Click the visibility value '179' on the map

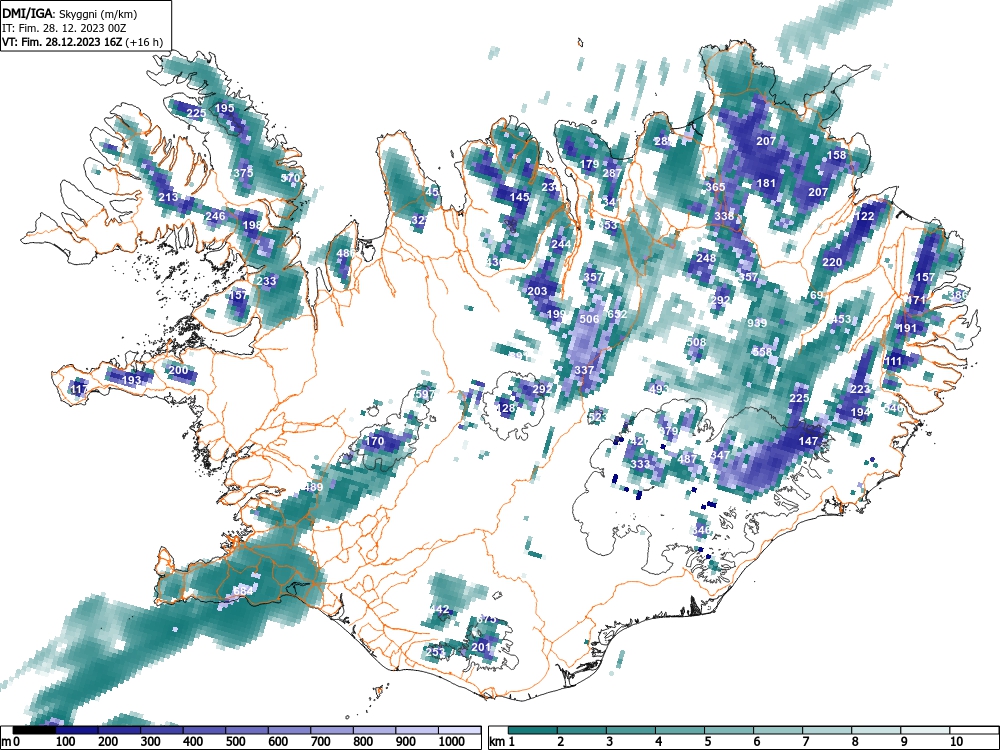point(589,165)
